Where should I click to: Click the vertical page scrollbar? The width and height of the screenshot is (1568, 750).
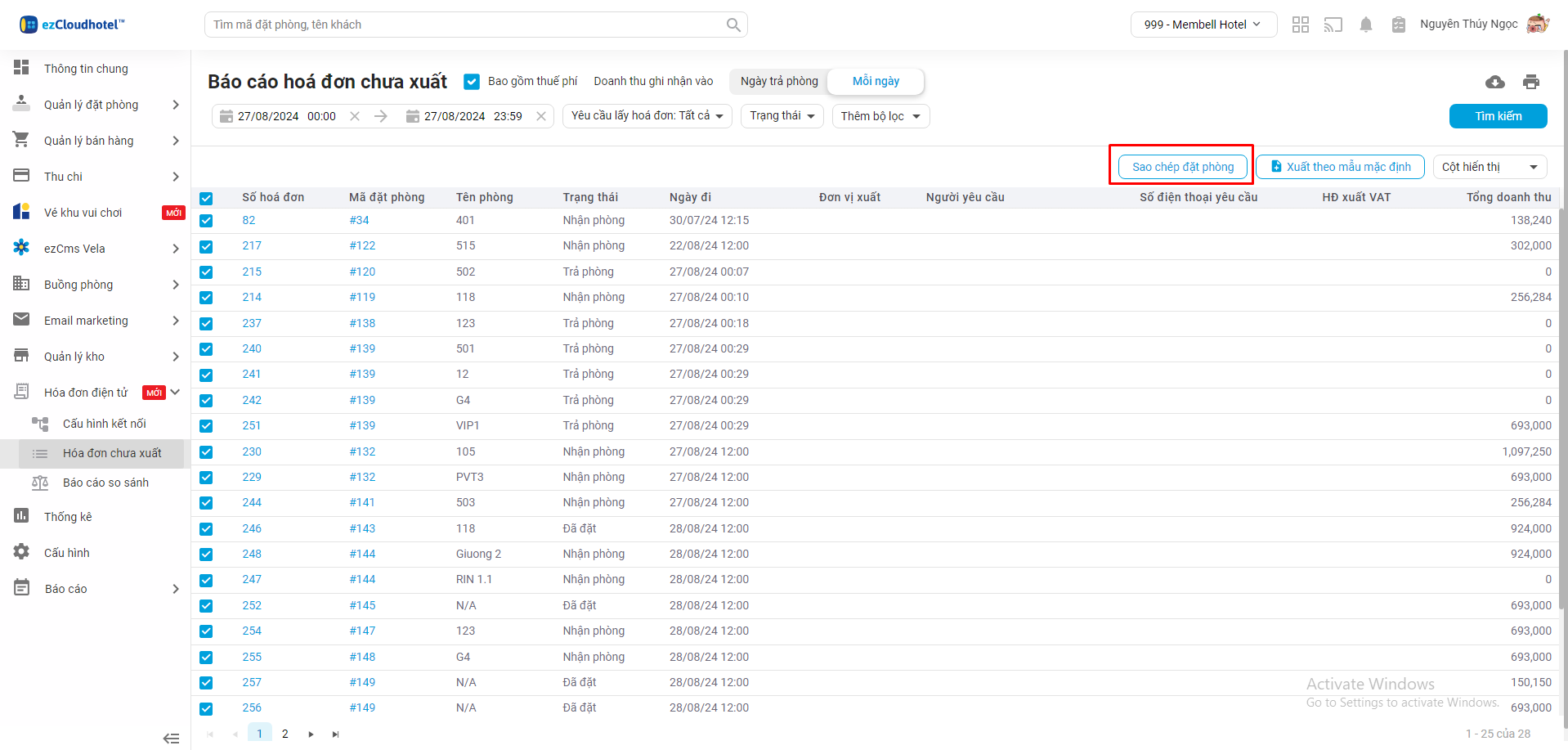1562,409
